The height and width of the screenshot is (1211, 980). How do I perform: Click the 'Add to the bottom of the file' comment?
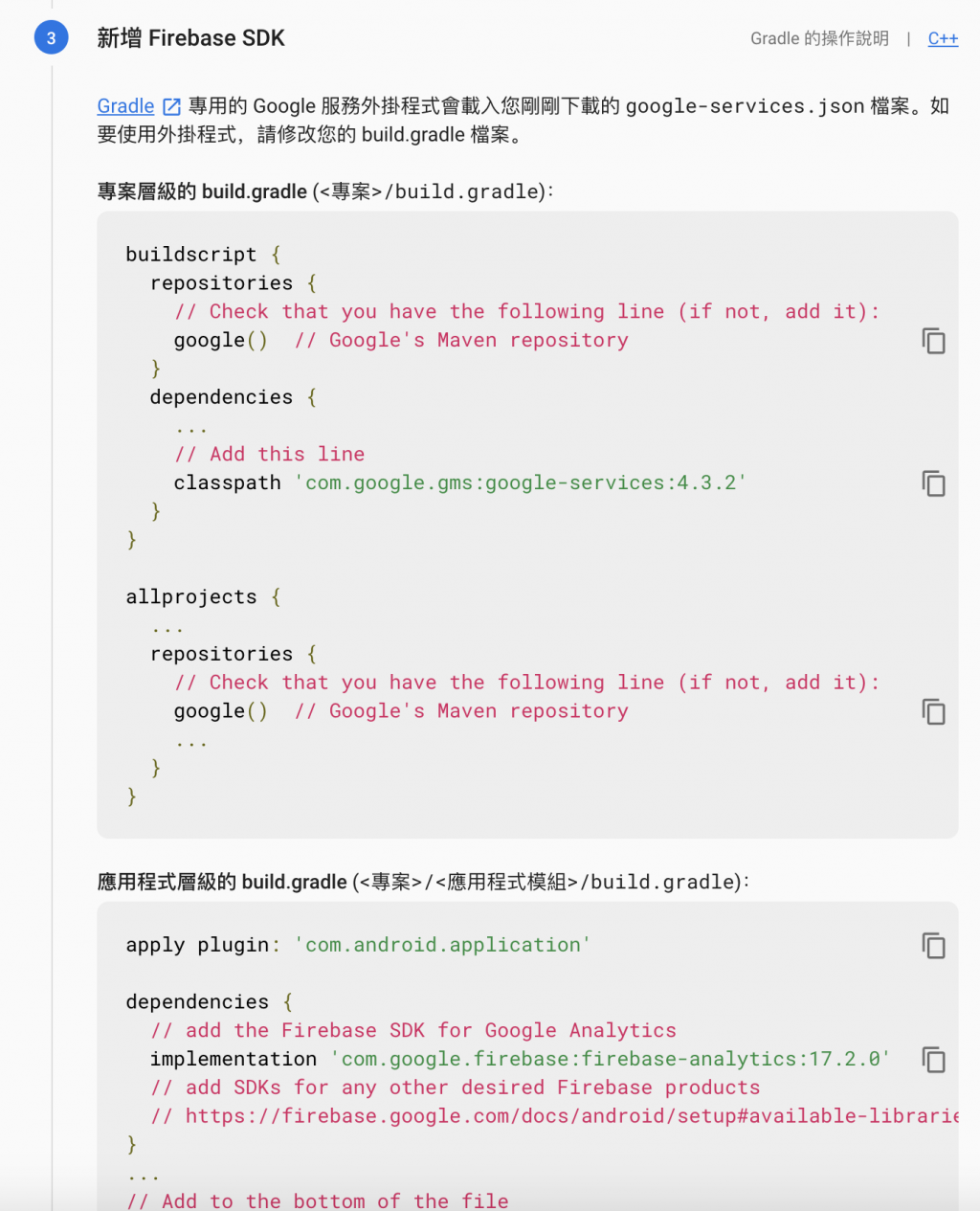(318, 1200)
